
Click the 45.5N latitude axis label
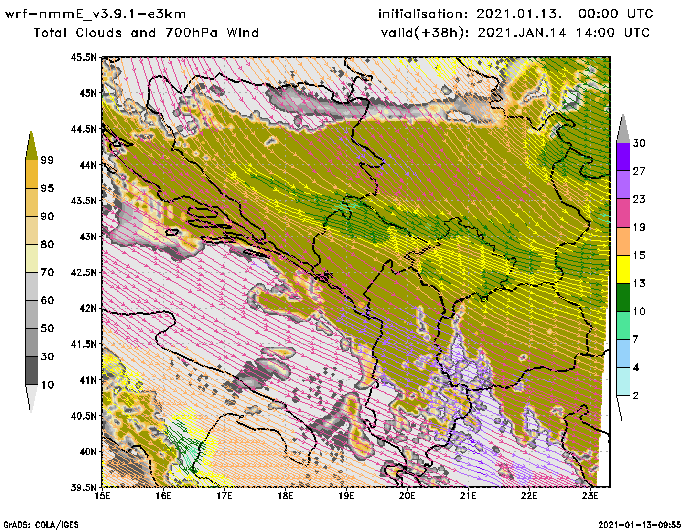(83, 57)
